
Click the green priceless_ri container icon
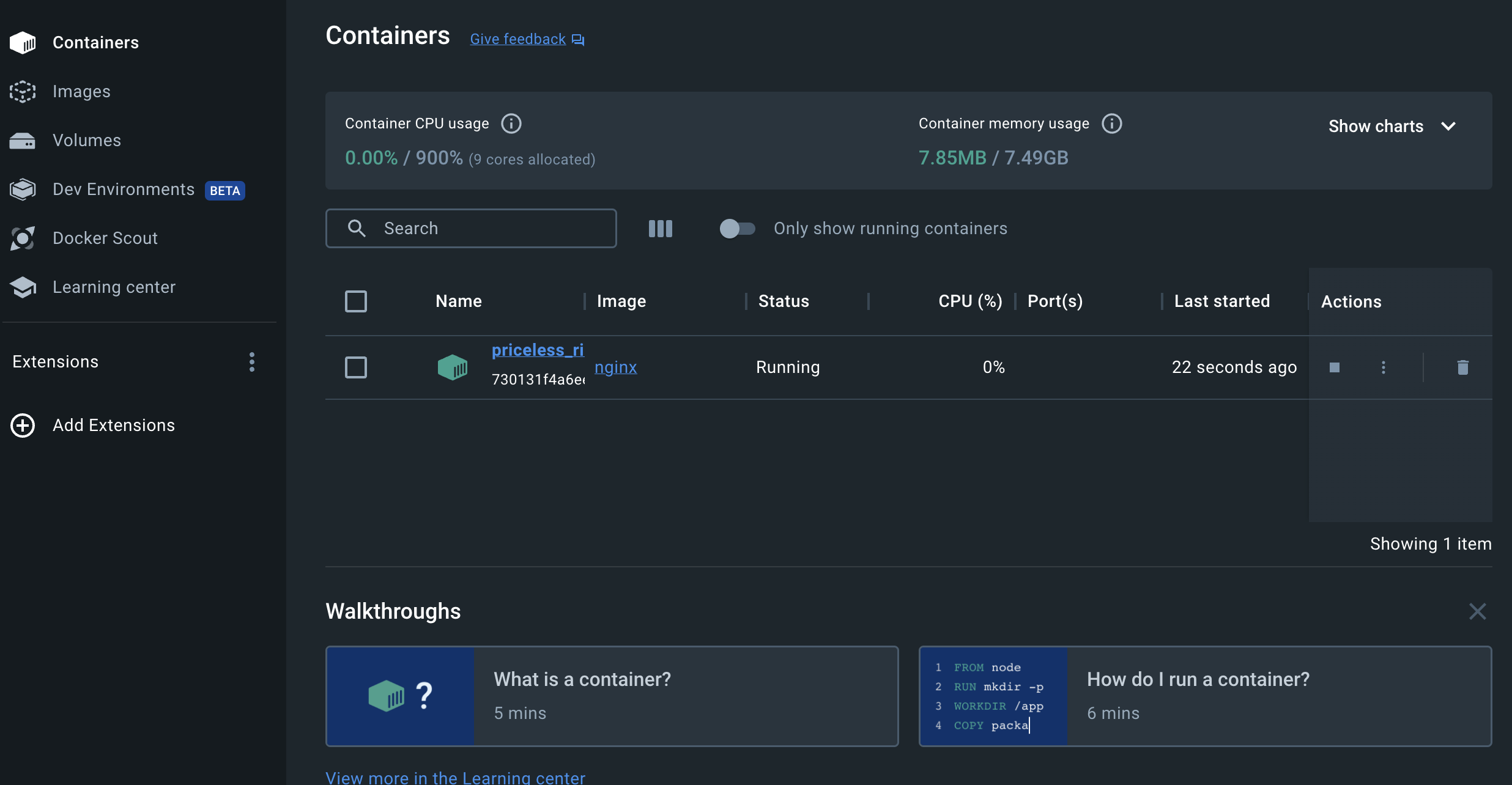(453, 367)
